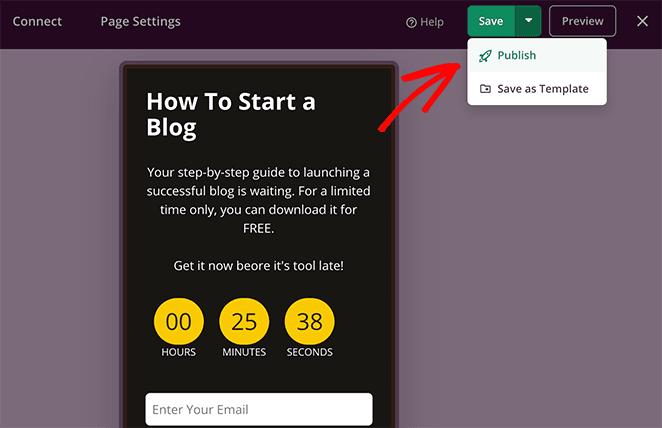This screenshot has height=428, width=662.
Task: Click the 25 minutes countdown circle
Action: 244,322
